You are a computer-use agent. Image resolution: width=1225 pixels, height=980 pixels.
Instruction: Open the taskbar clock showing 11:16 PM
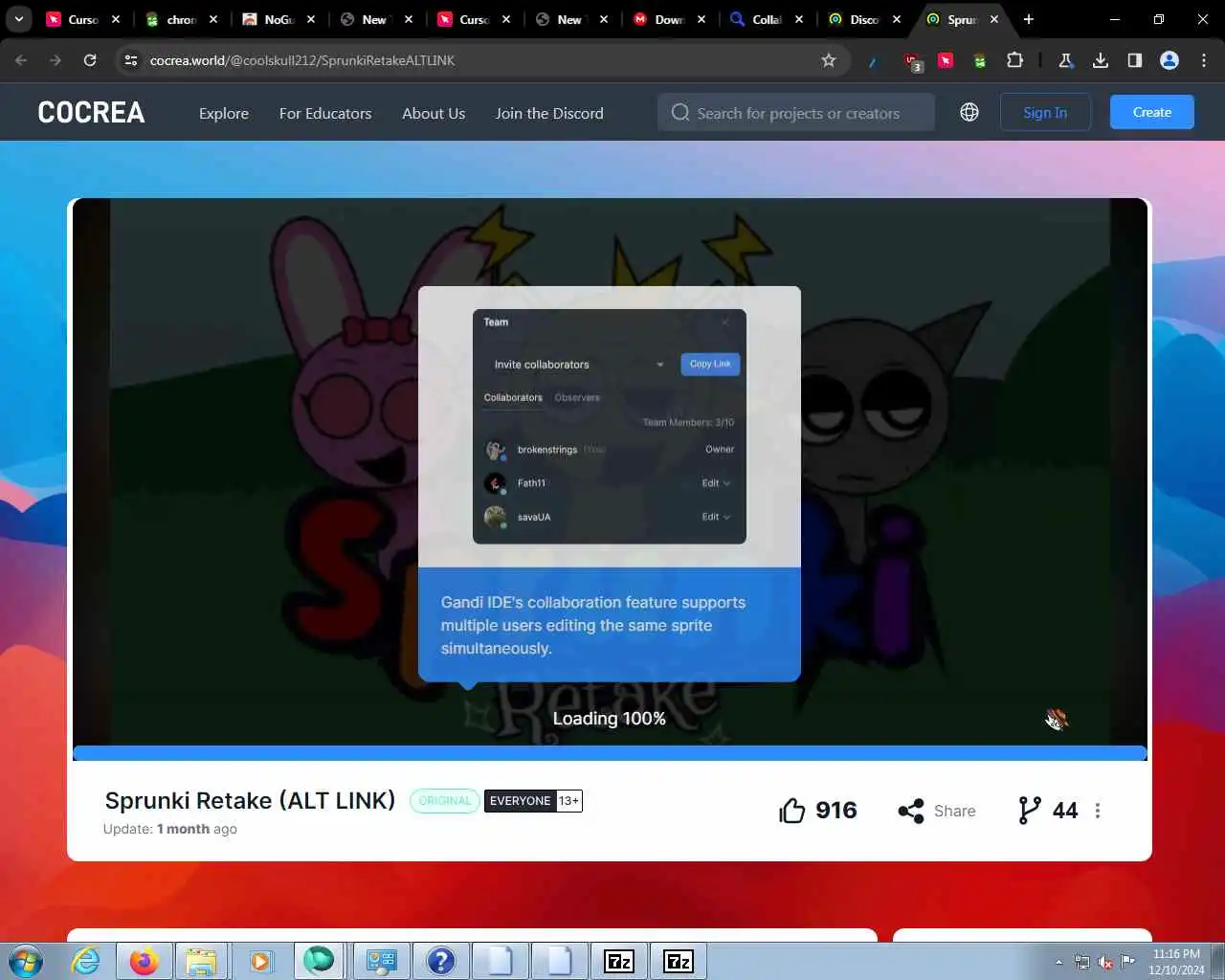[1176, 962]
